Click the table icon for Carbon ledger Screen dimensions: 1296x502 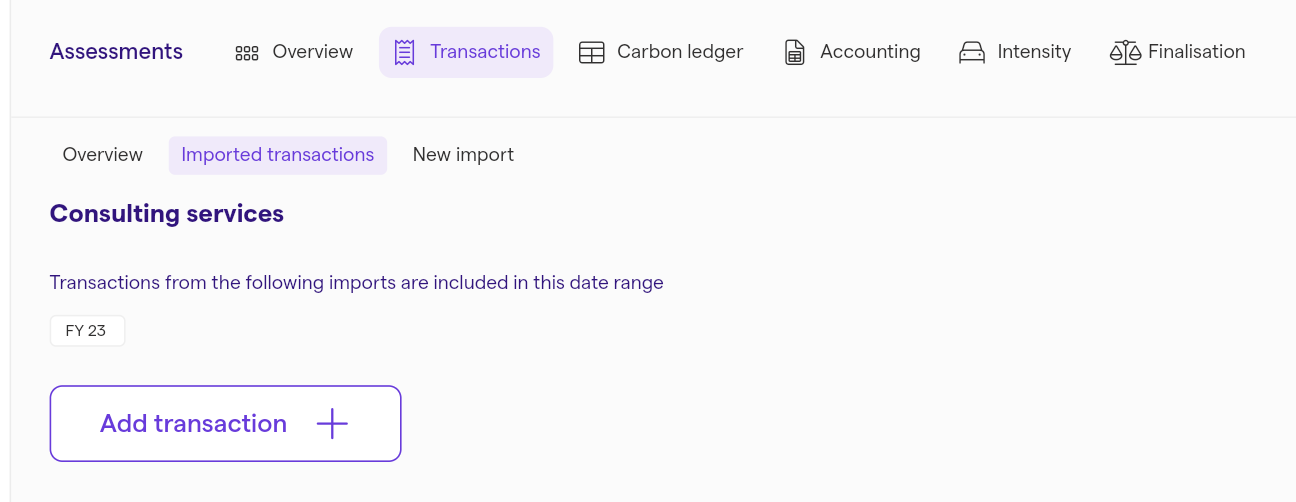(592, 52)
